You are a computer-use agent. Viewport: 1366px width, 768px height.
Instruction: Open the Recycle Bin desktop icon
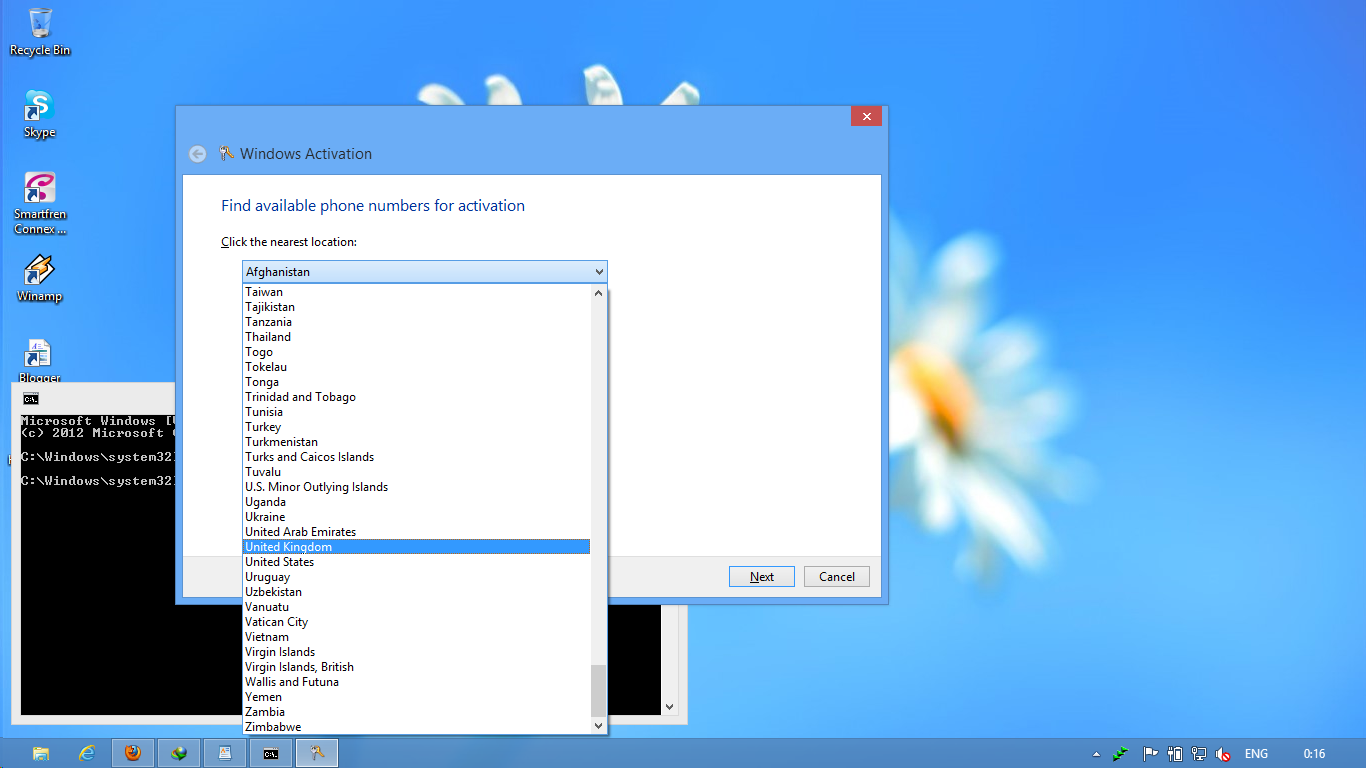(40, 32)
